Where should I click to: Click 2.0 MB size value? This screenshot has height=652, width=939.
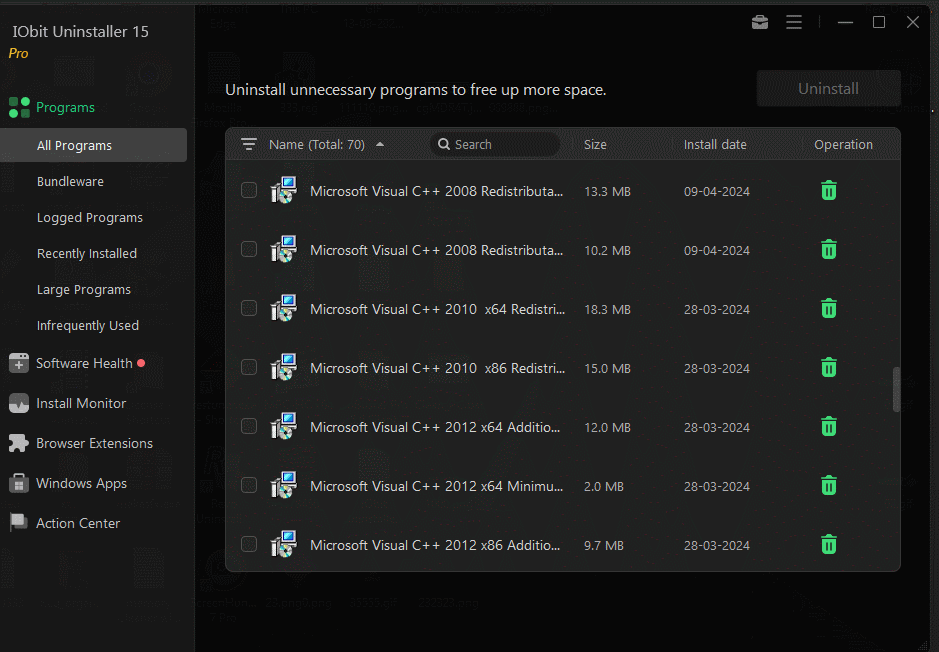(604, 486)
